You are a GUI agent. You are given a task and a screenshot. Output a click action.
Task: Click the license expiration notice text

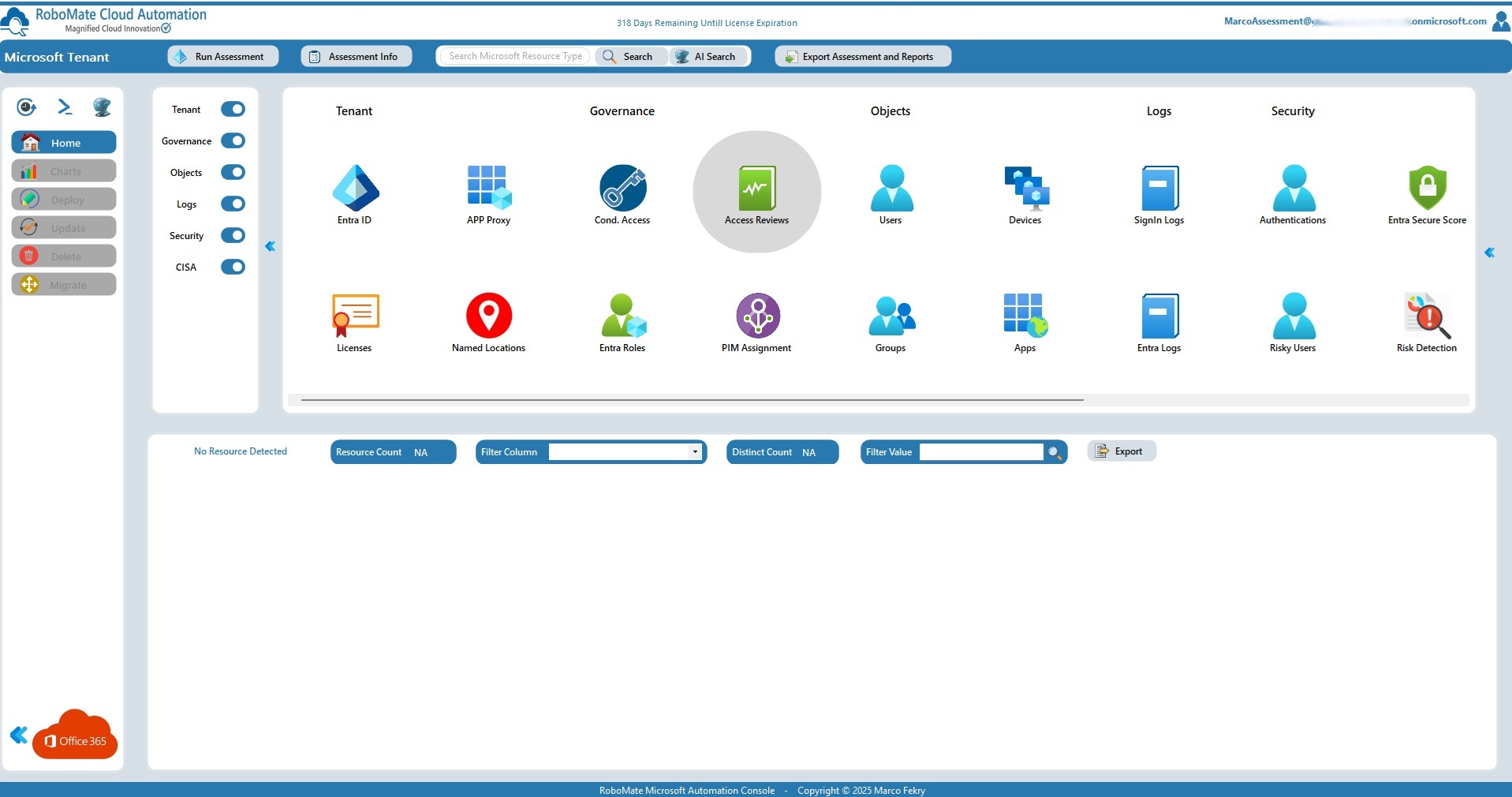[707, 23]
